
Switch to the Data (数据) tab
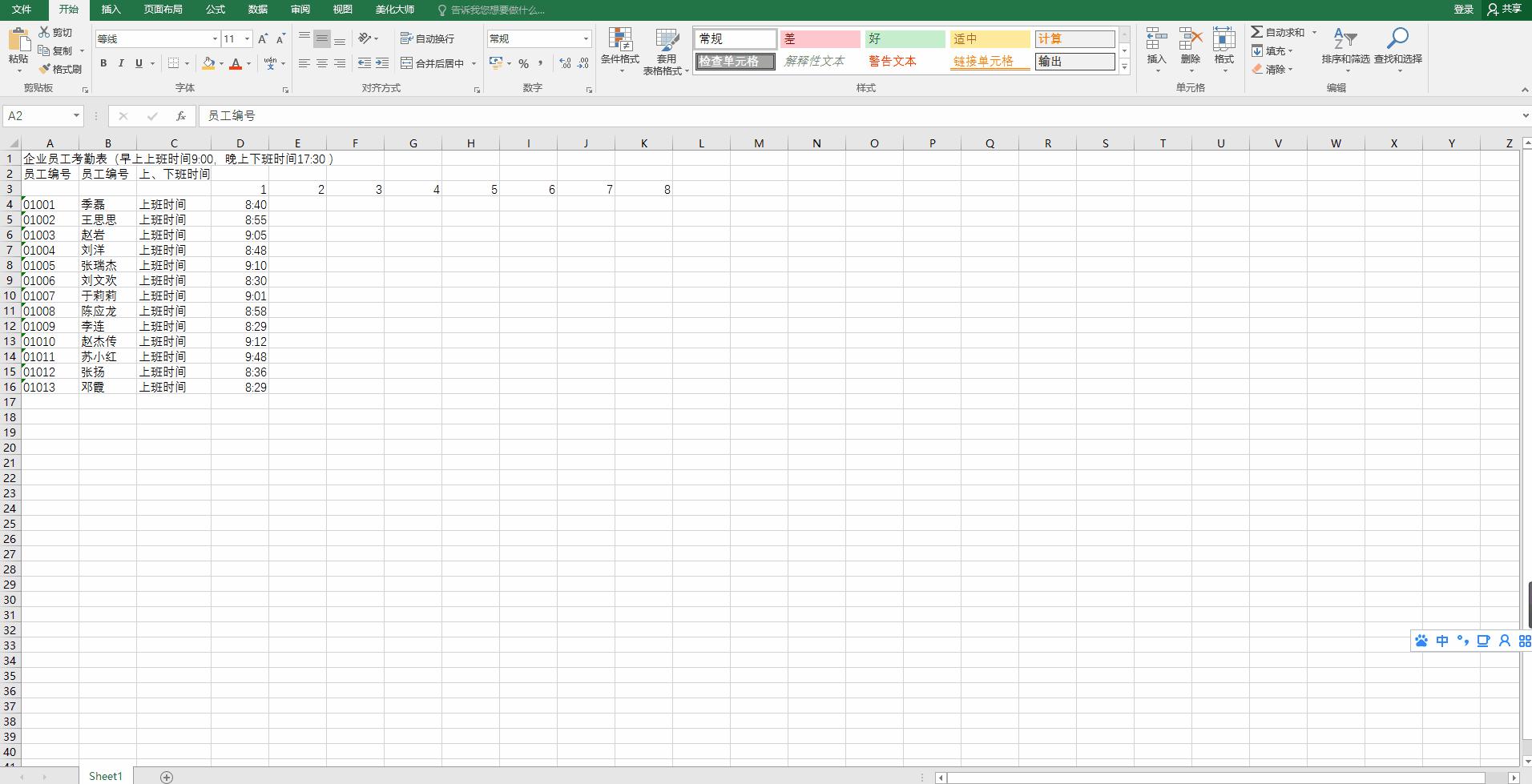click(x=258, y=10)
